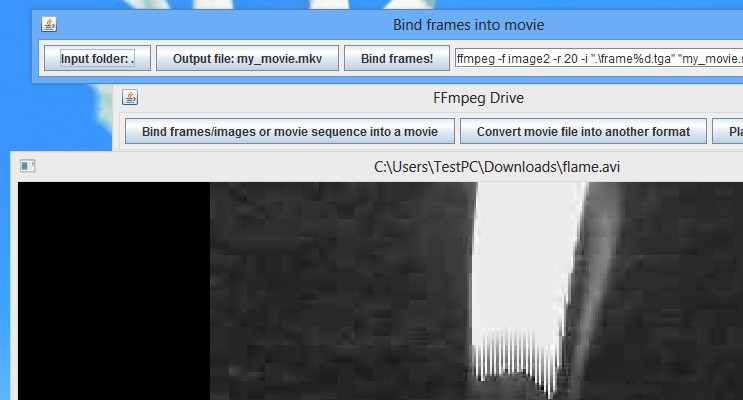Click the Java icon in FFmpeg Drive window
The height and width of the screenshot is (400, 743).
[x=130, y=97]
